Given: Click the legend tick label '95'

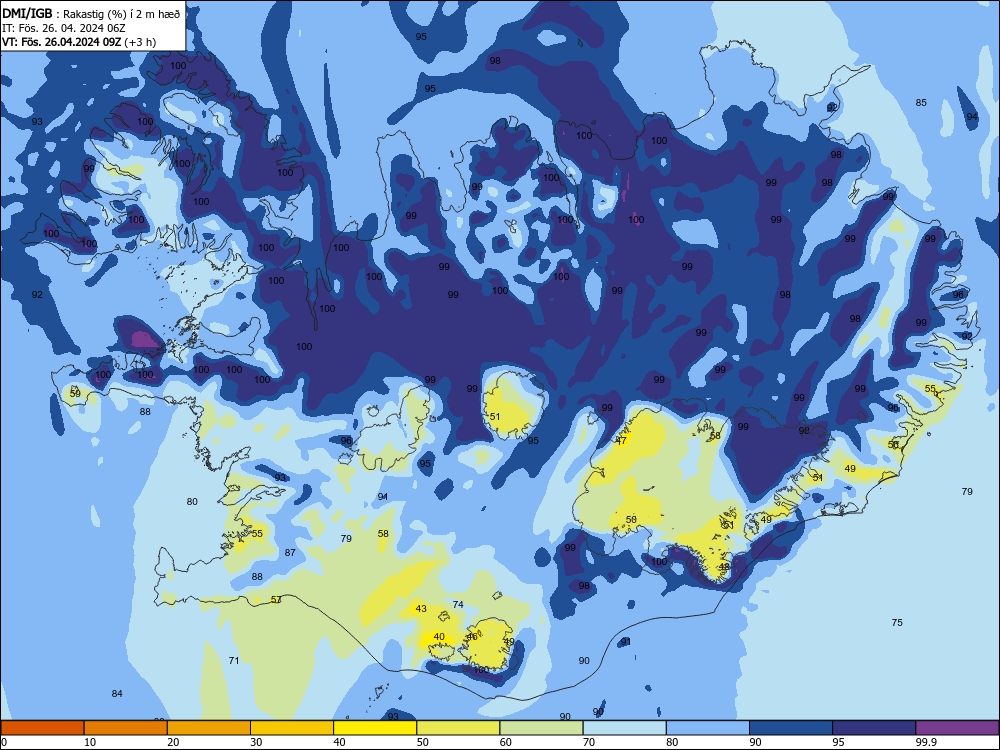Looking at the screenshot, I should coord(838,742).
